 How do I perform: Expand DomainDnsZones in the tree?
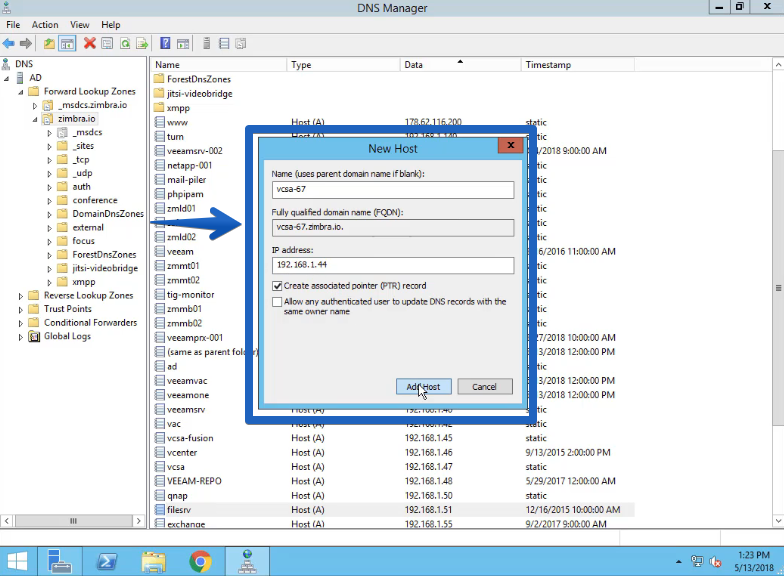[x=49, y=214]
